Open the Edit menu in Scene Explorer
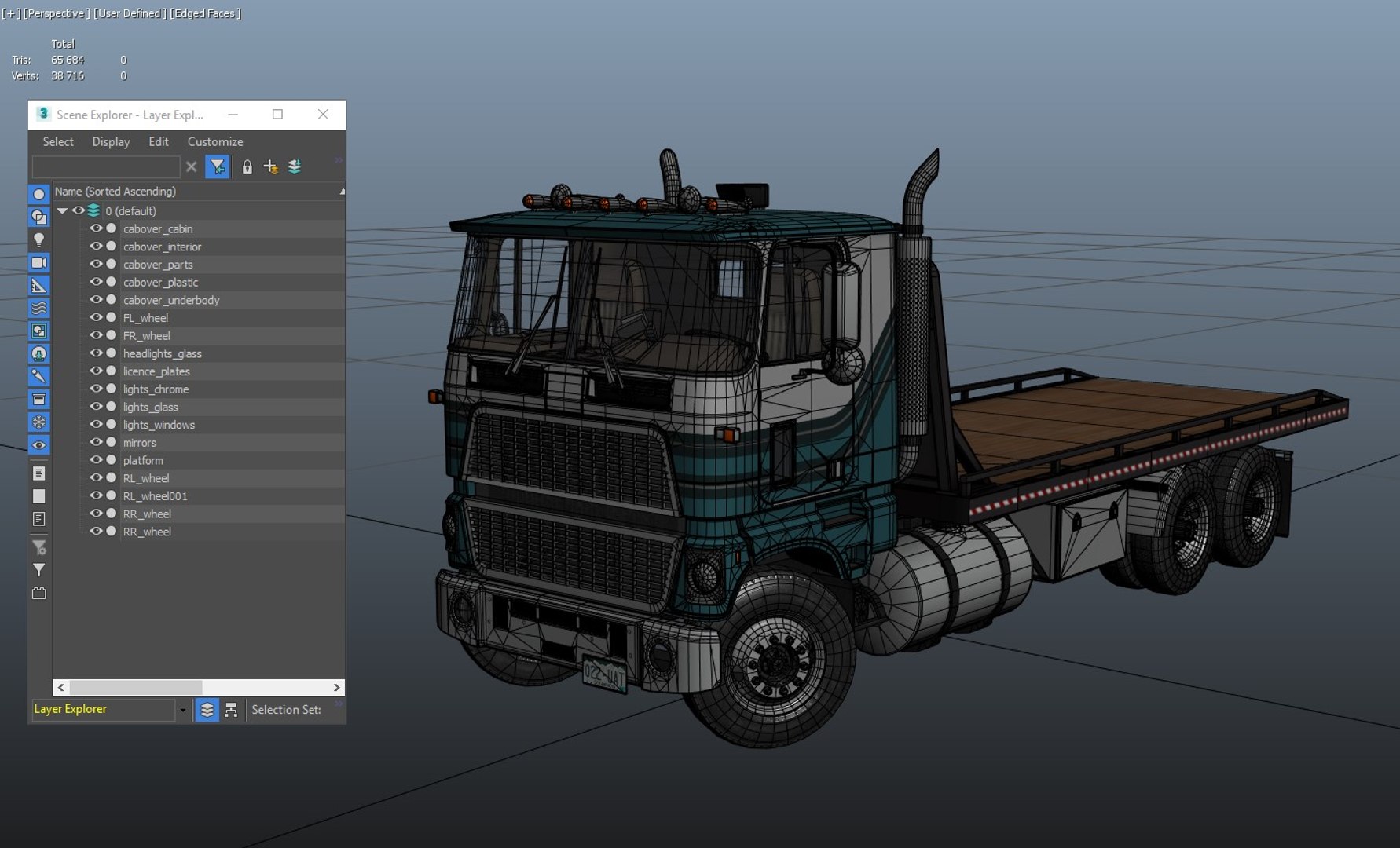 point(159,142)
